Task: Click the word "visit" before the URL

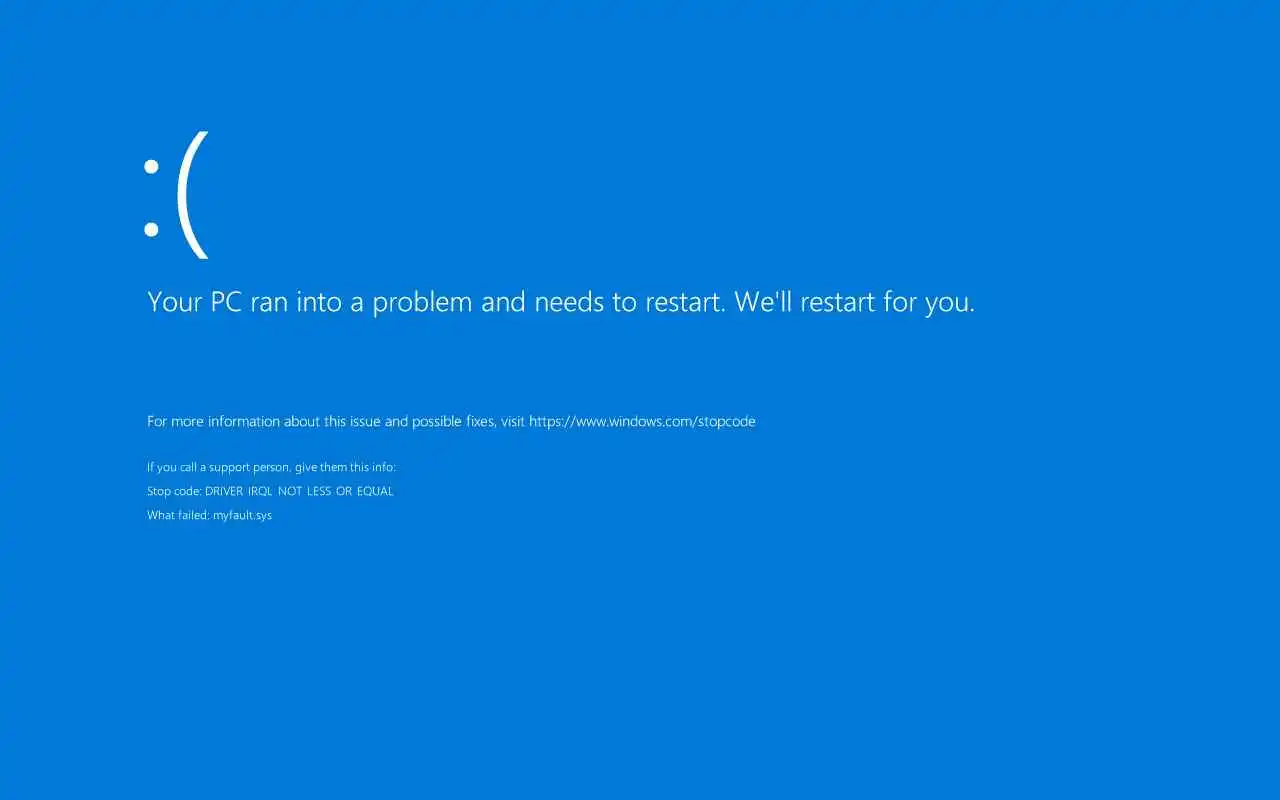Action: click(x=513, y=422)
